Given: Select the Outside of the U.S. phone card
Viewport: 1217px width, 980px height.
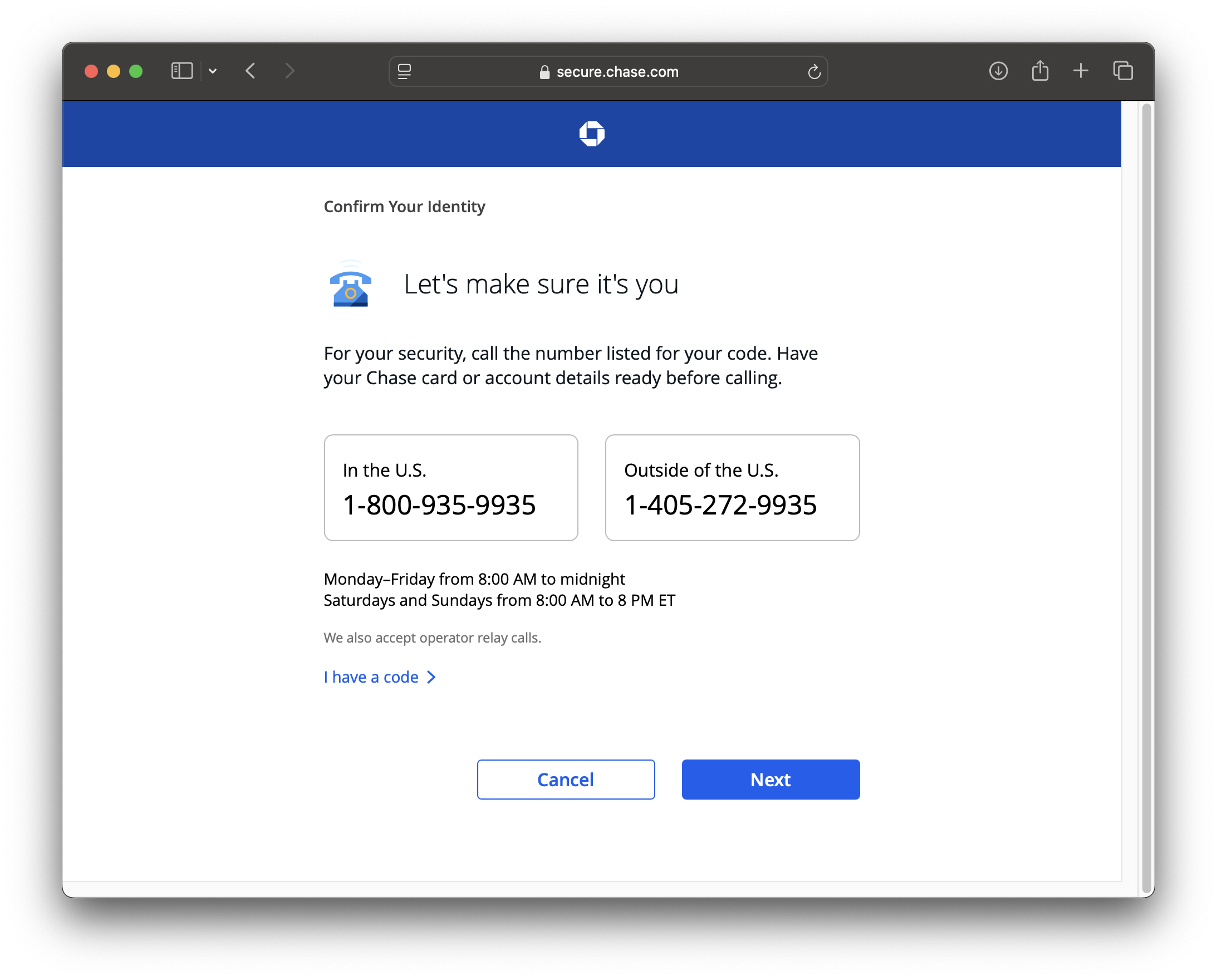Looking at the screenshot, I should pos(732,488).
